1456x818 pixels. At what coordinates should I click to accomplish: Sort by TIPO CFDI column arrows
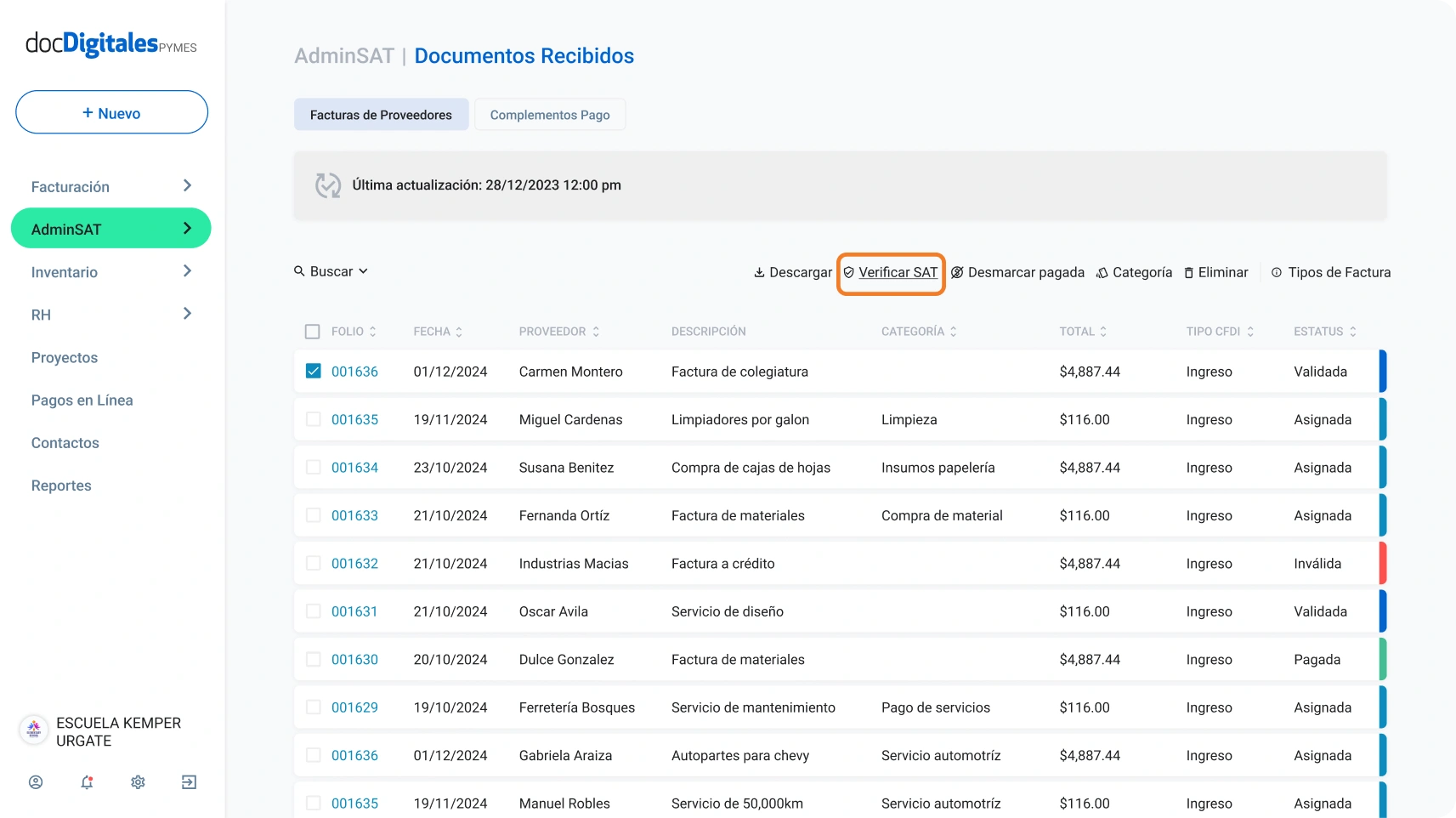coord(1250,332)
